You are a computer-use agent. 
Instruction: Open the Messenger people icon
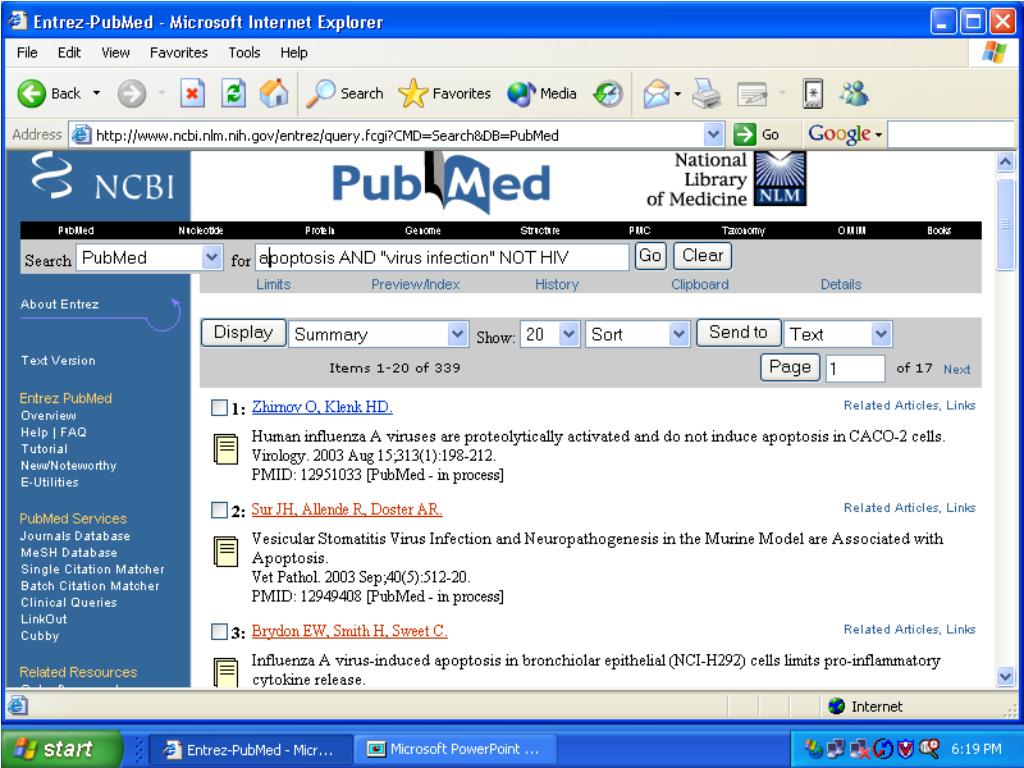[x=854, y=94]
